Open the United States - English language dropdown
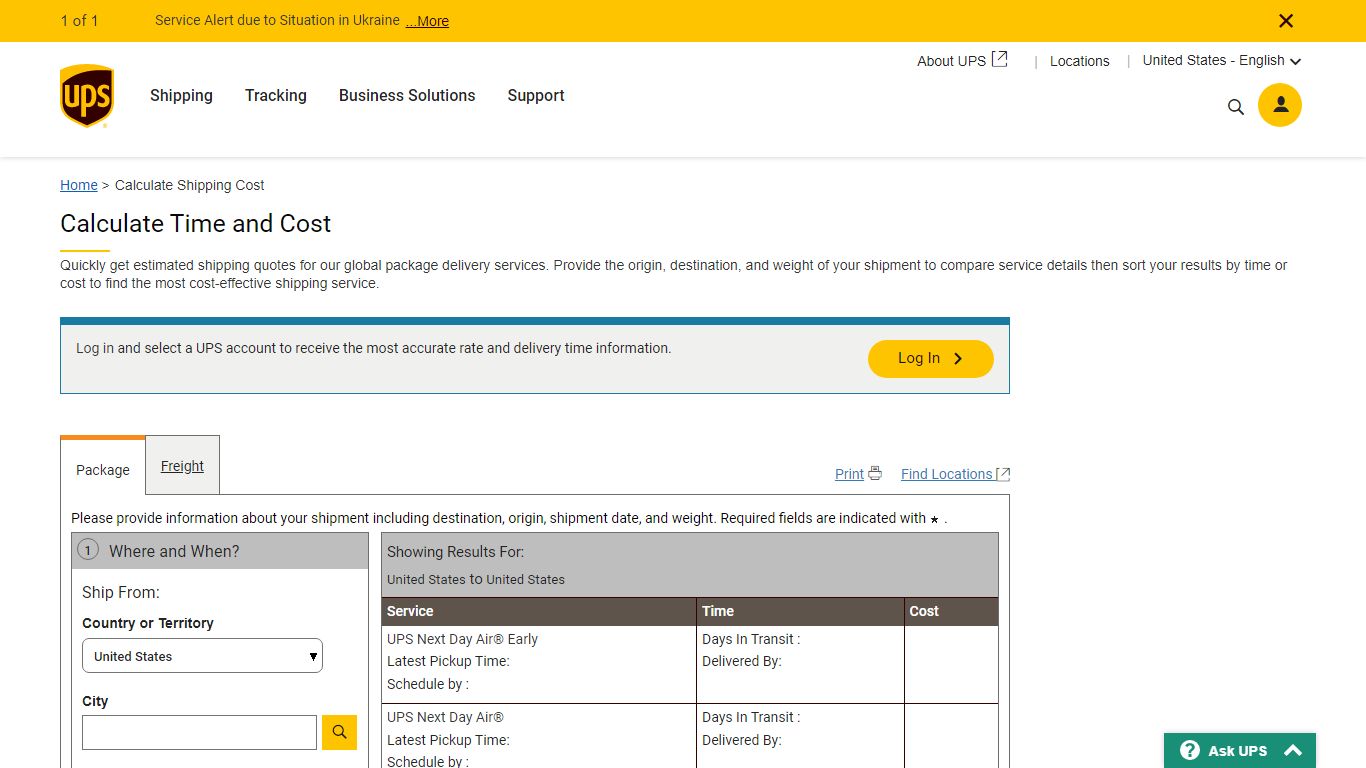The width and height of the screenshot is (1366, 768). (1222, 60)
